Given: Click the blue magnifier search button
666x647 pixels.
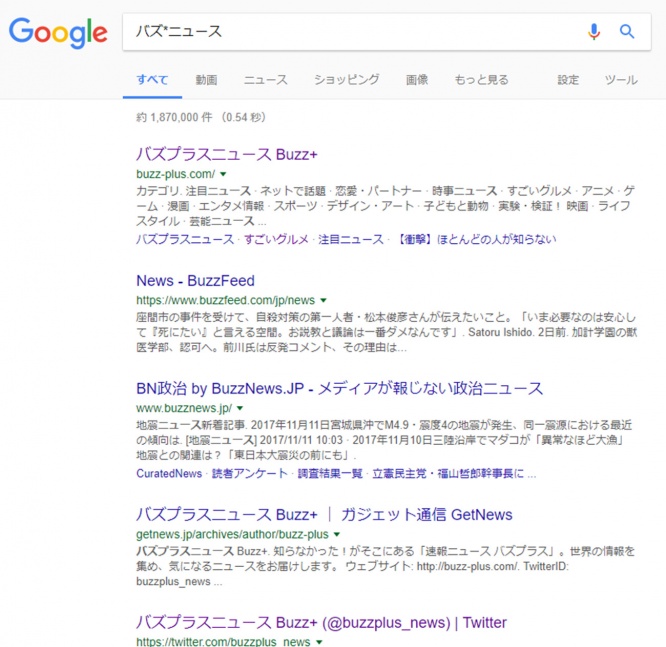Looking at the screenshot, I should (627, 31).
